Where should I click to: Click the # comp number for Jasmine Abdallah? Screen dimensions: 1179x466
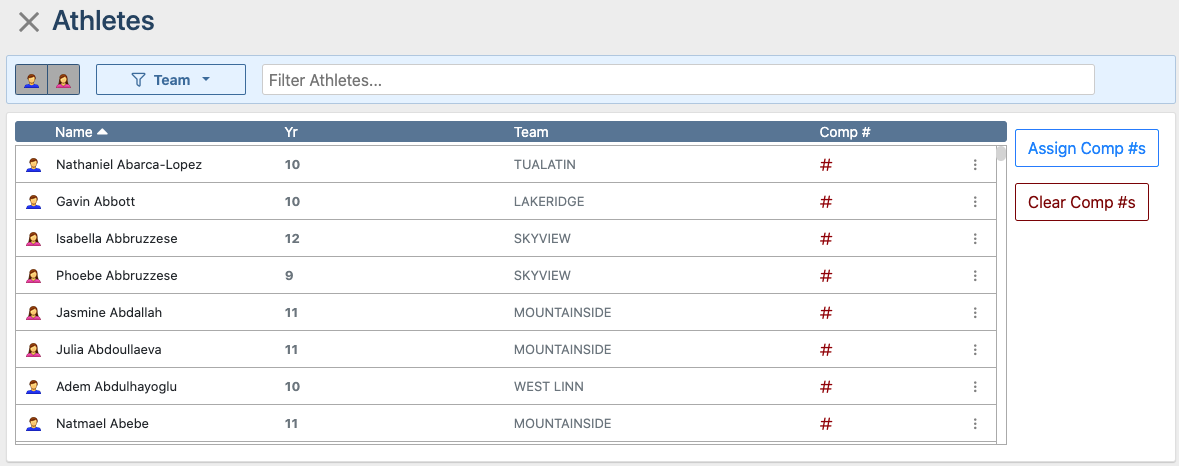pyautogui.click(x=826, y=313)
